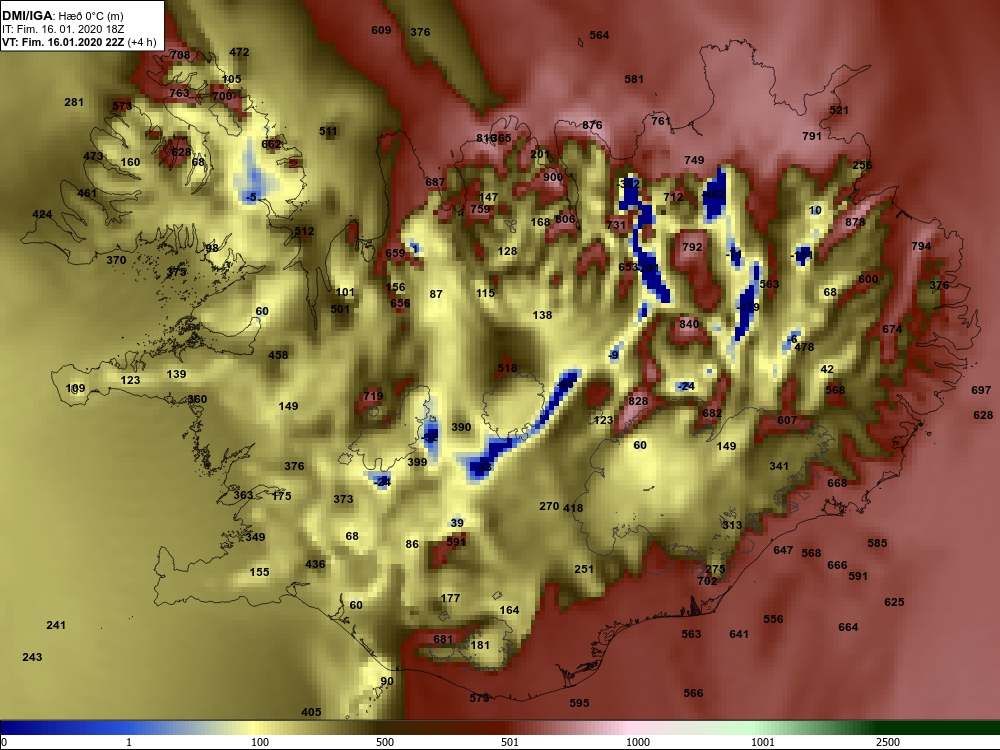
Task: Click the map value "436"
Action: [315, 564]
